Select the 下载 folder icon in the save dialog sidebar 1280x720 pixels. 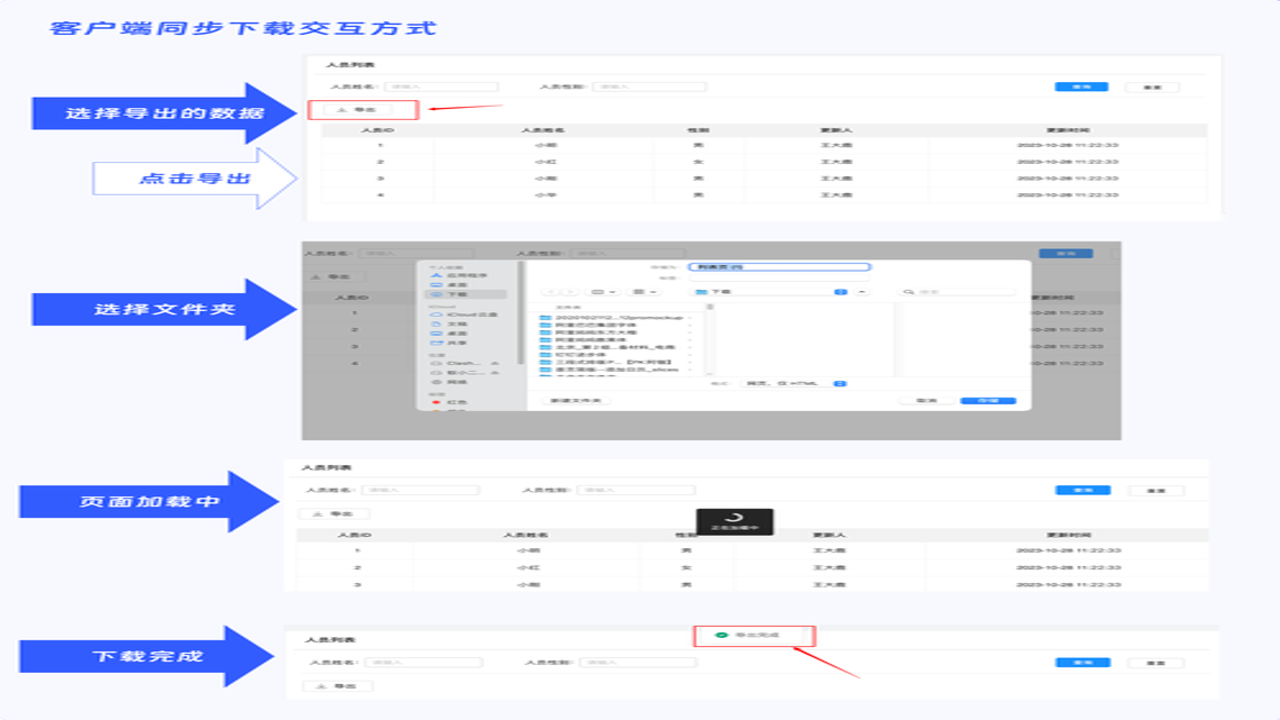pos(435,295)
